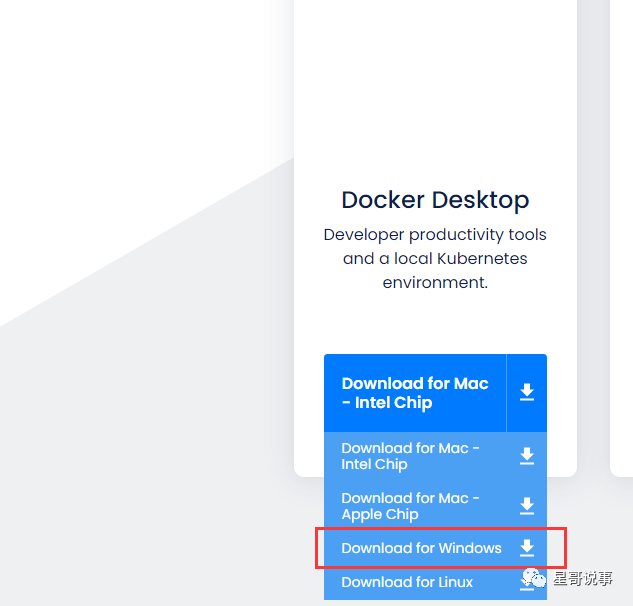Choose 'Download for Mac - Apple Chip' option
This screenshot has width=633, height=606.
point(410,506)
